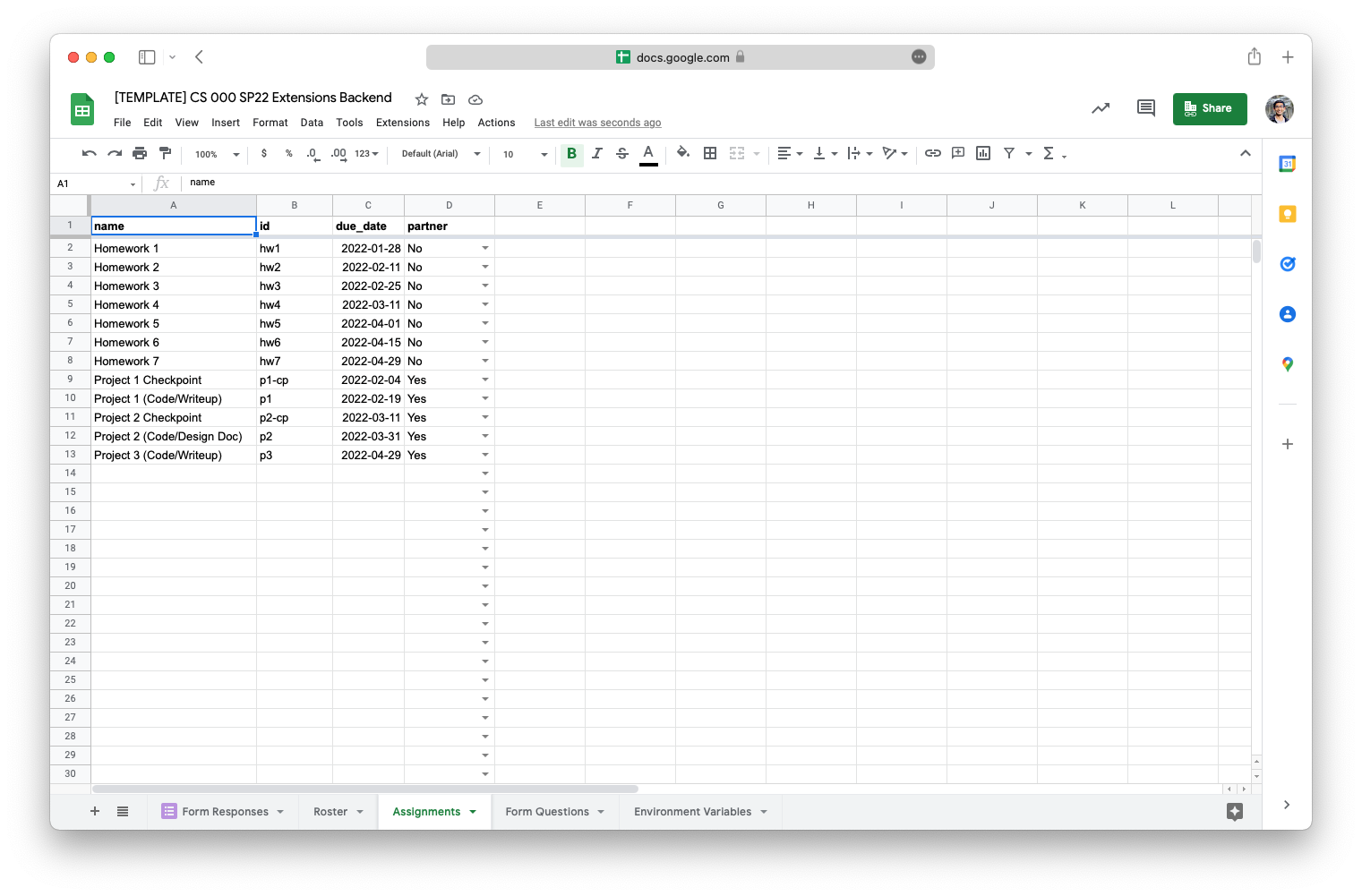Open the borders tool

tap(710, 154)
